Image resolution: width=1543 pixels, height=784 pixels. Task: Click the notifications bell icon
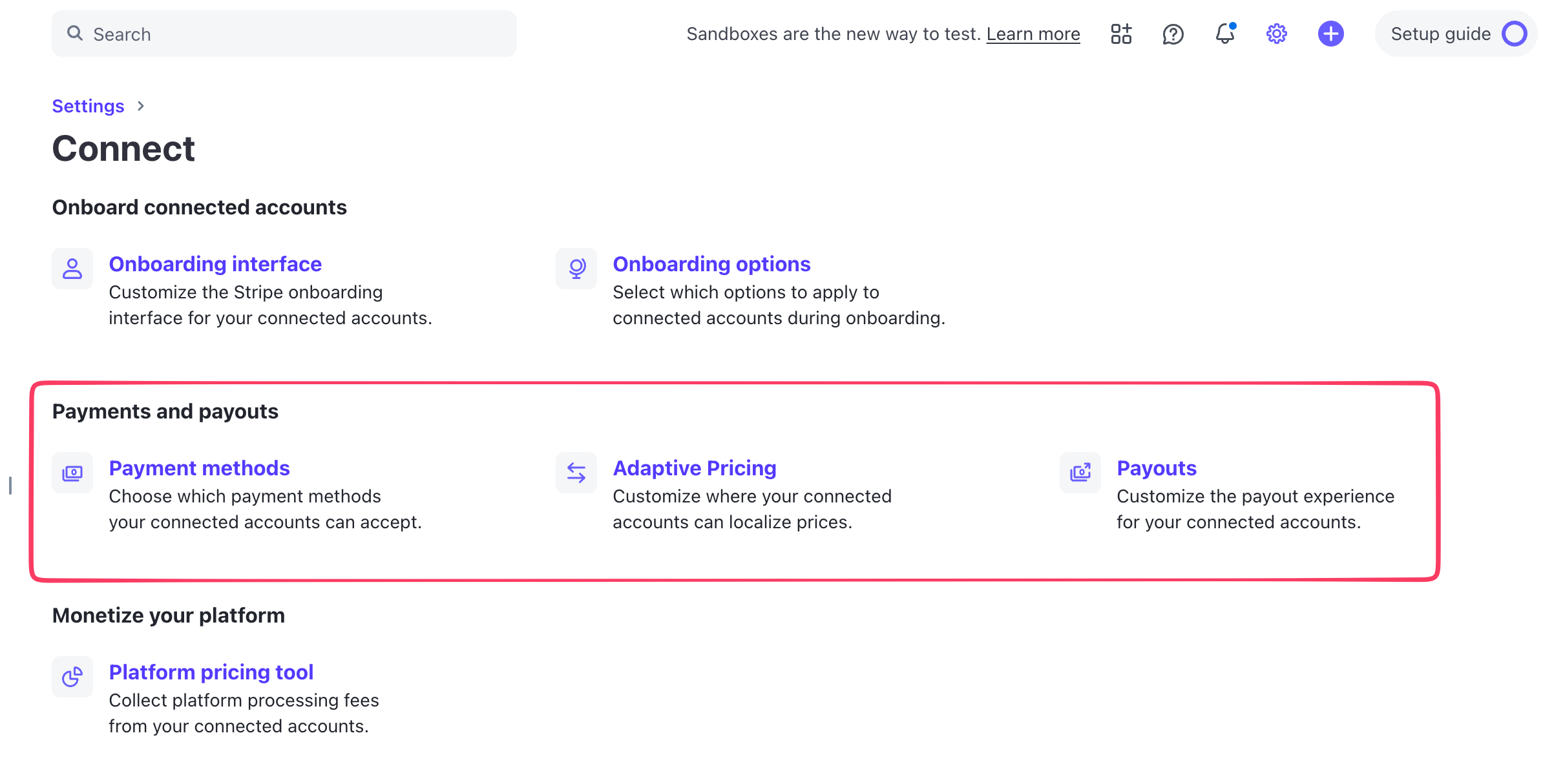(x=1224, y=34)
